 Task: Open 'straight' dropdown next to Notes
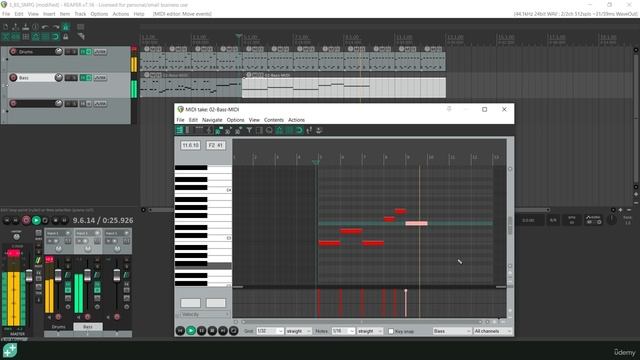[x=370, y=331]
